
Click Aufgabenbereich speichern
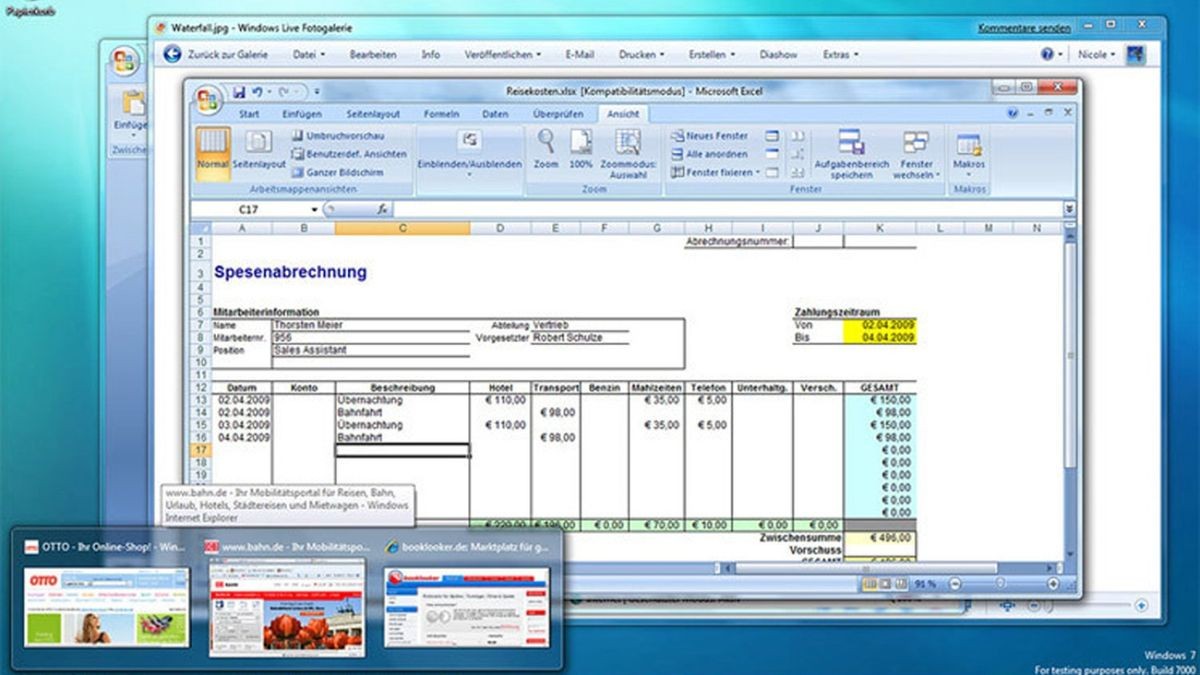pyautogui.click(x=852, y=157)
